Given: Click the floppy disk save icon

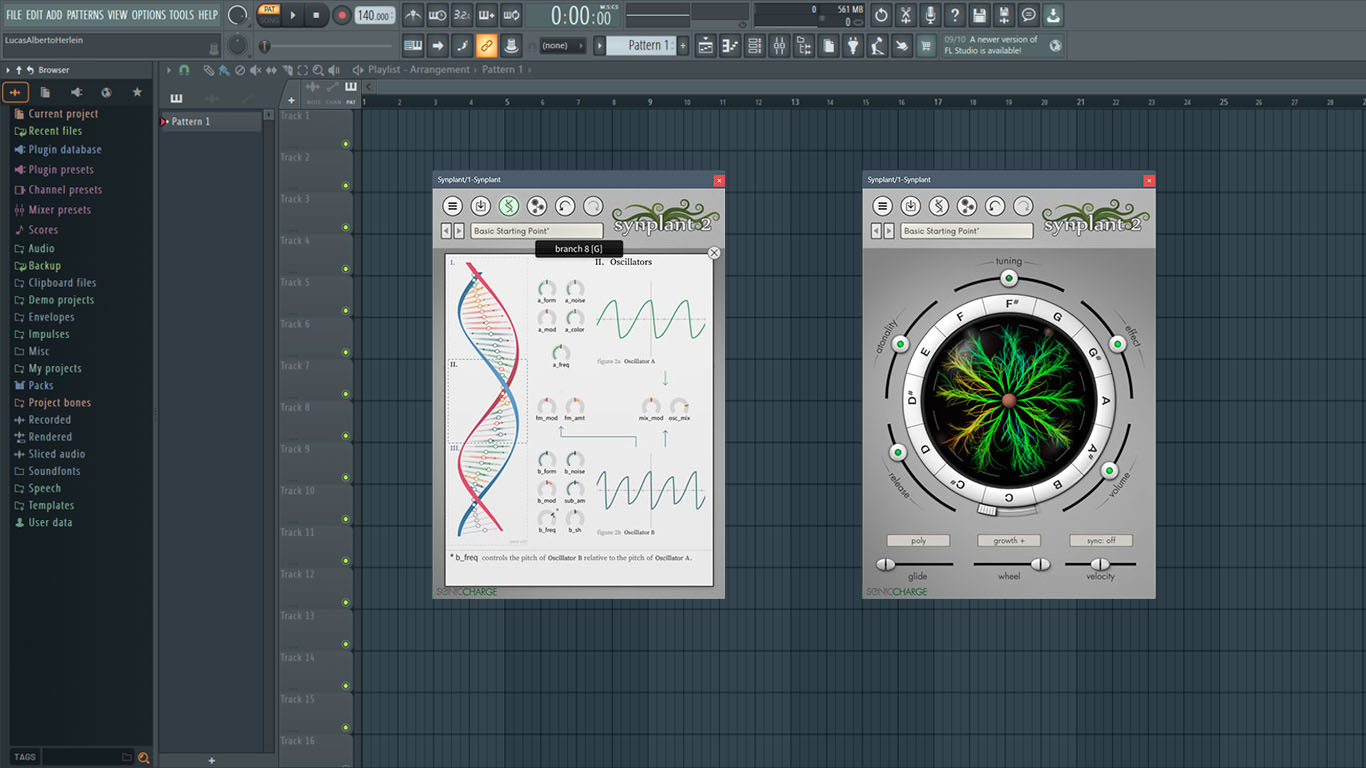Looking at the screenshot, I should coord(979,15).
